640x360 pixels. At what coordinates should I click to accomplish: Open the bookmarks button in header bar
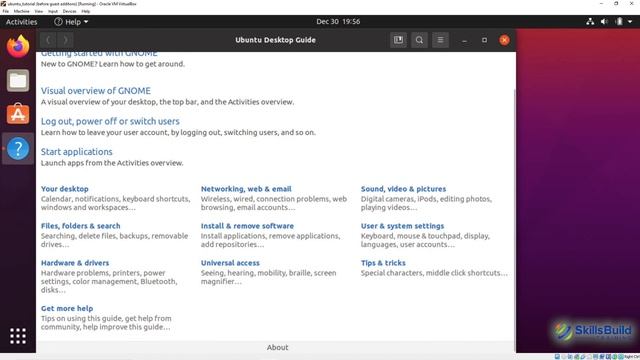coord(398,40)
